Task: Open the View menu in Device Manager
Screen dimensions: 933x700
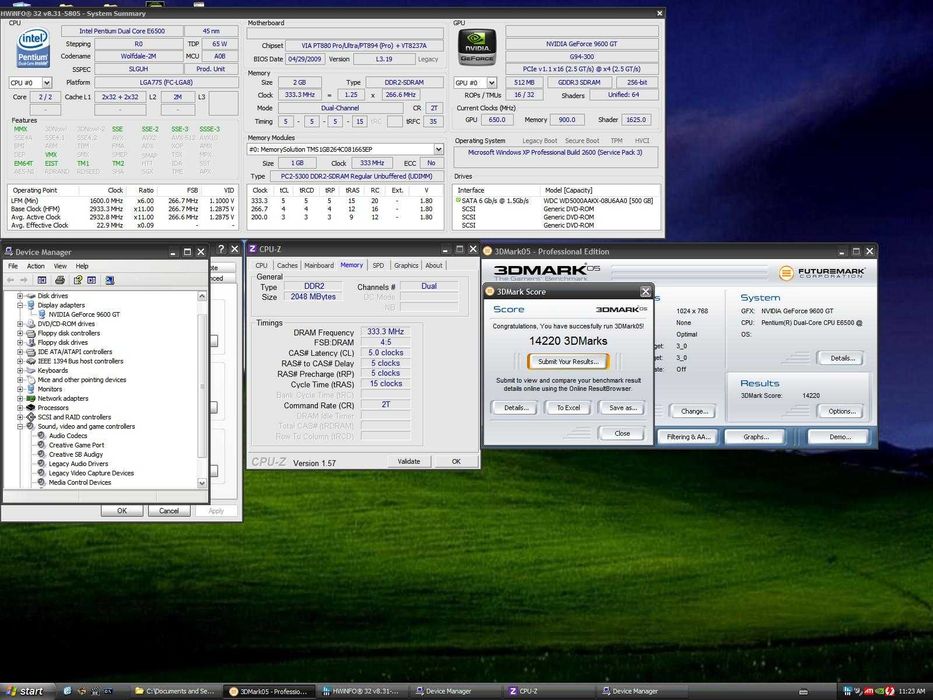Action: 60,266
